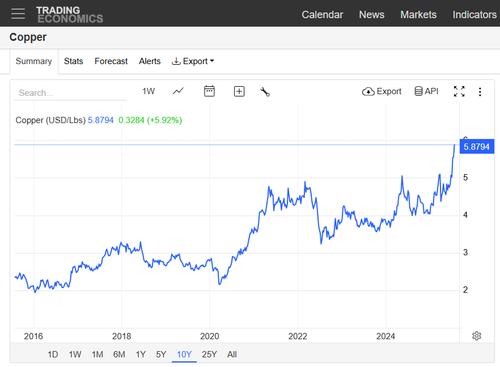Open chart settings gear icon

coord(477,336)
